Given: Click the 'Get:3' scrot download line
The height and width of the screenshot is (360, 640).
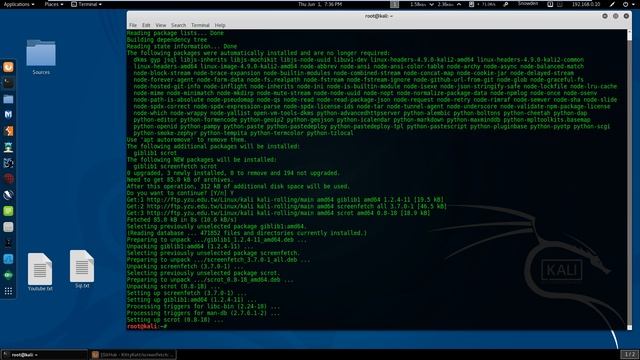Looking at the screenshot, I should [278, 213].
